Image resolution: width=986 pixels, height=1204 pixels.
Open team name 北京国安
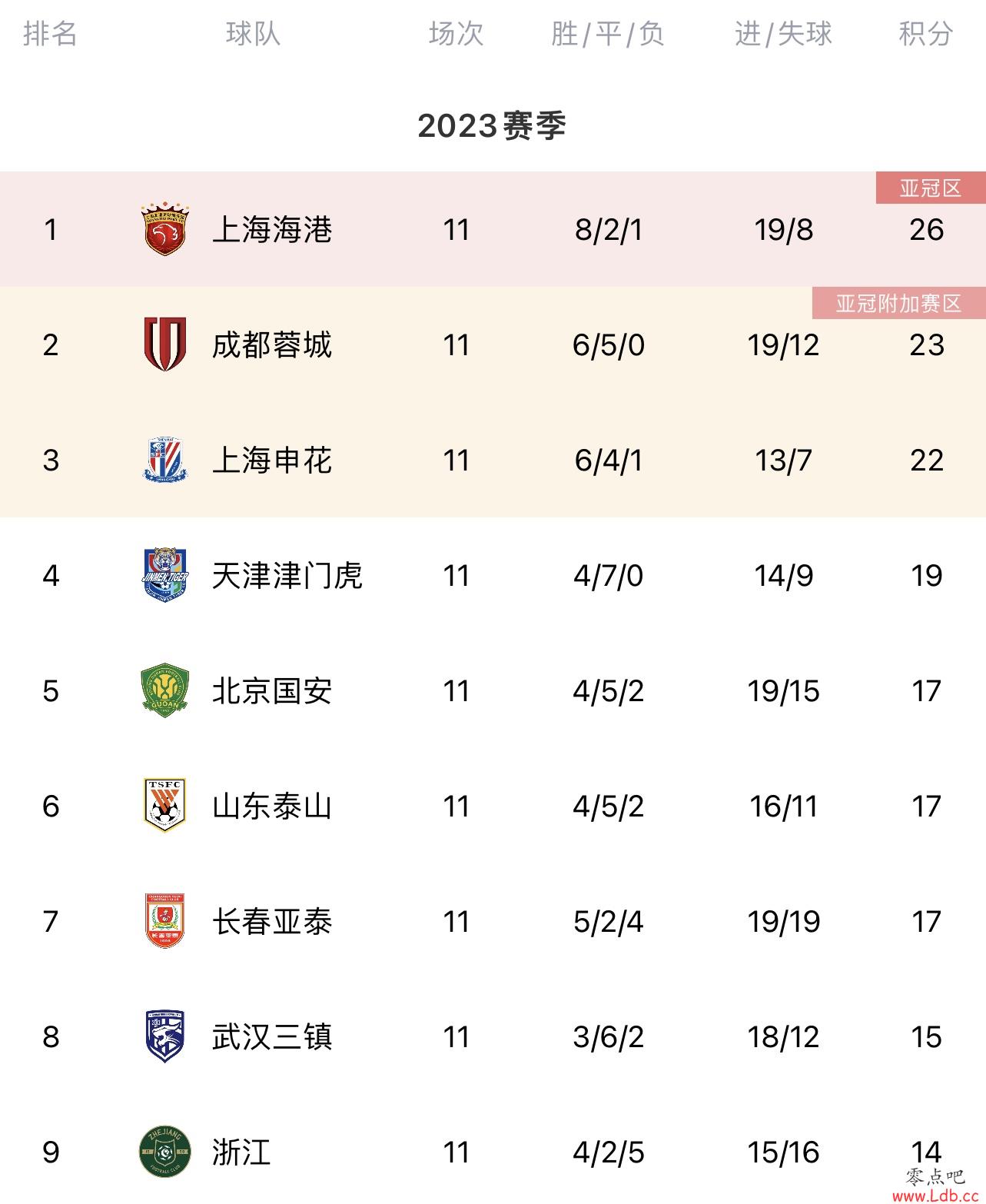coord(272,690)
